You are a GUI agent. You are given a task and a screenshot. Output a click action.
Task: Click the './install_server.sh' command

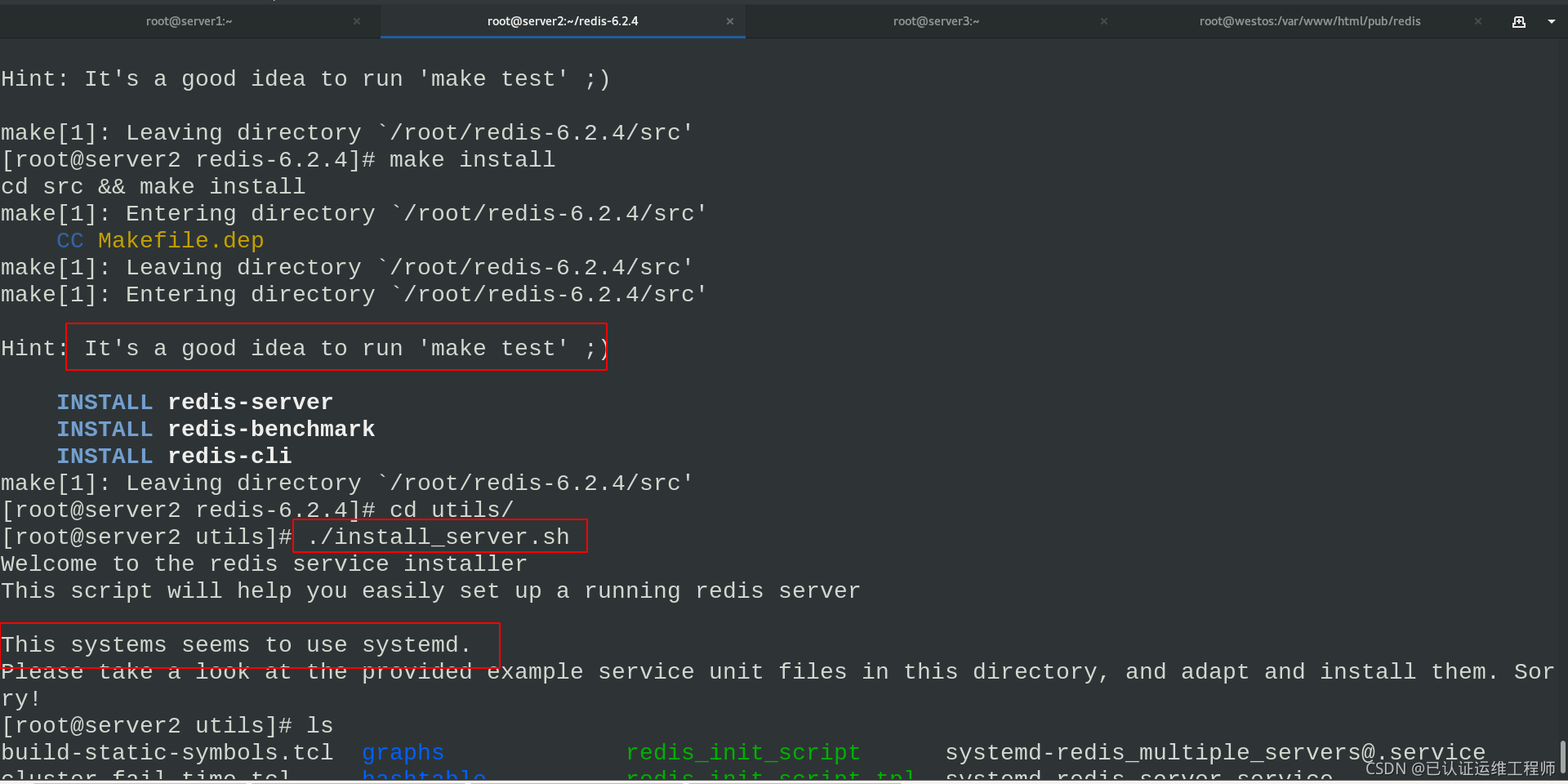point(439,537)
